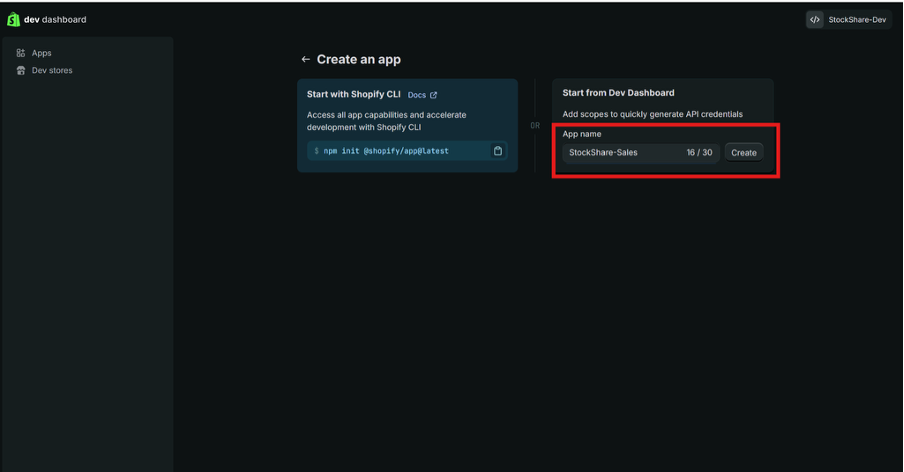Screen dimensions: 904x472
Task: Click the Access all app capabilities description
Action: pos(386,121)
